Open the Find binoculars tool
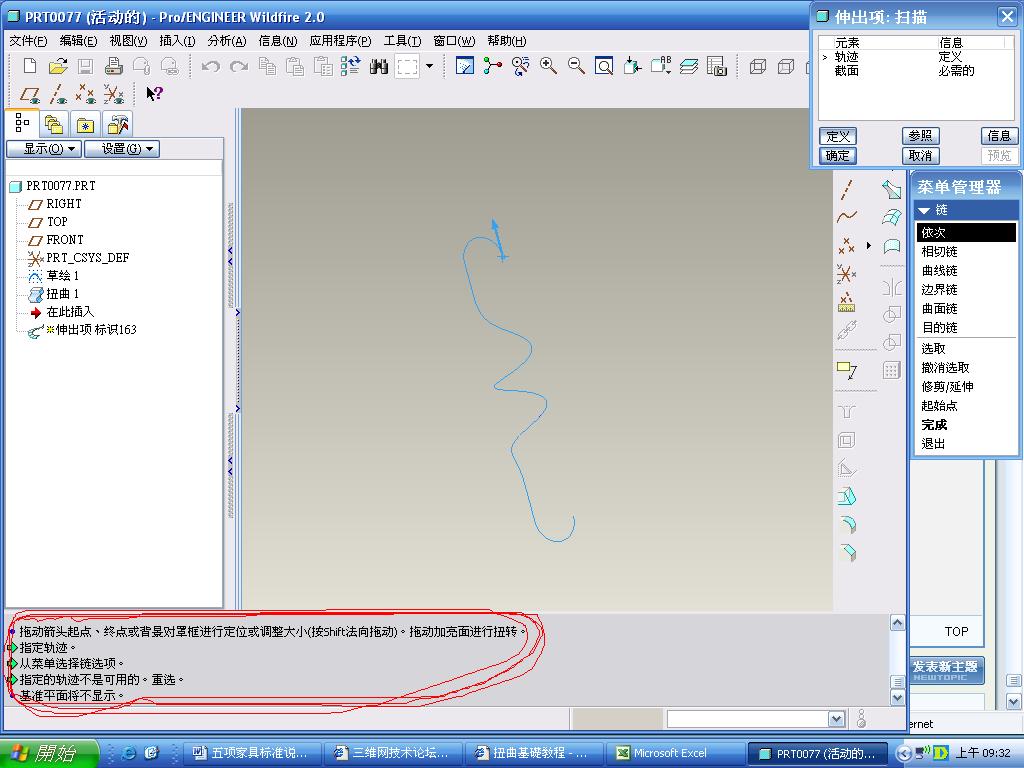 click(x=379, y=66)
